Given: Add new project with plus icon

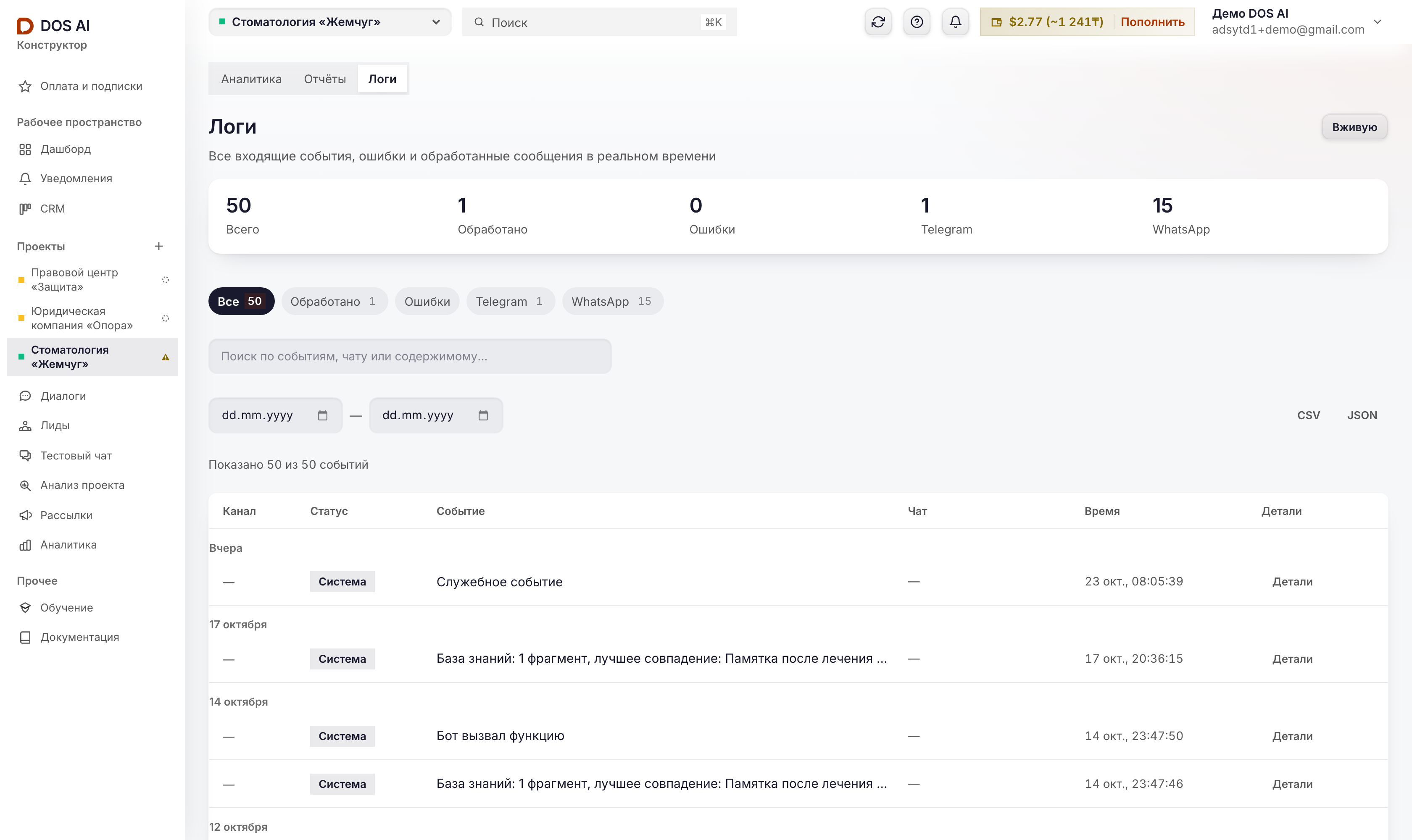Looking at the screenshot, I should pyautogui.click(x=158, y=246).
